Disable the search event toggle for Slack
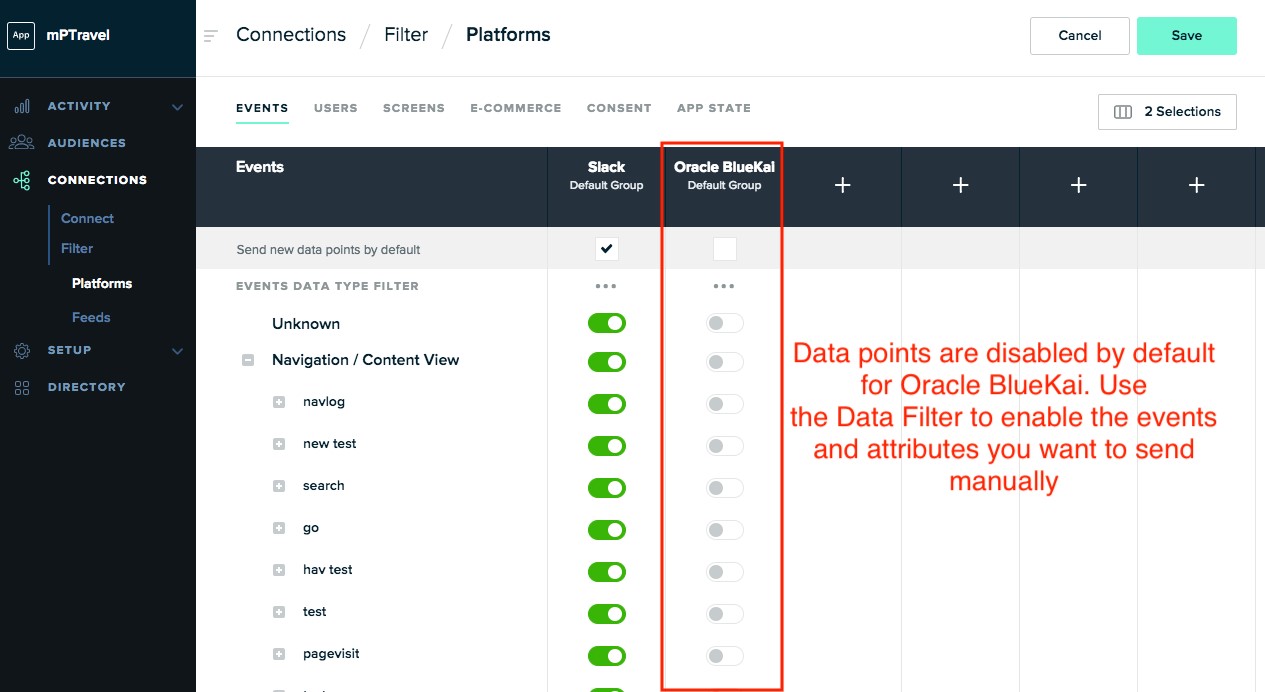This screenshot has width=1265, height=692. click(x=606, y=487)
